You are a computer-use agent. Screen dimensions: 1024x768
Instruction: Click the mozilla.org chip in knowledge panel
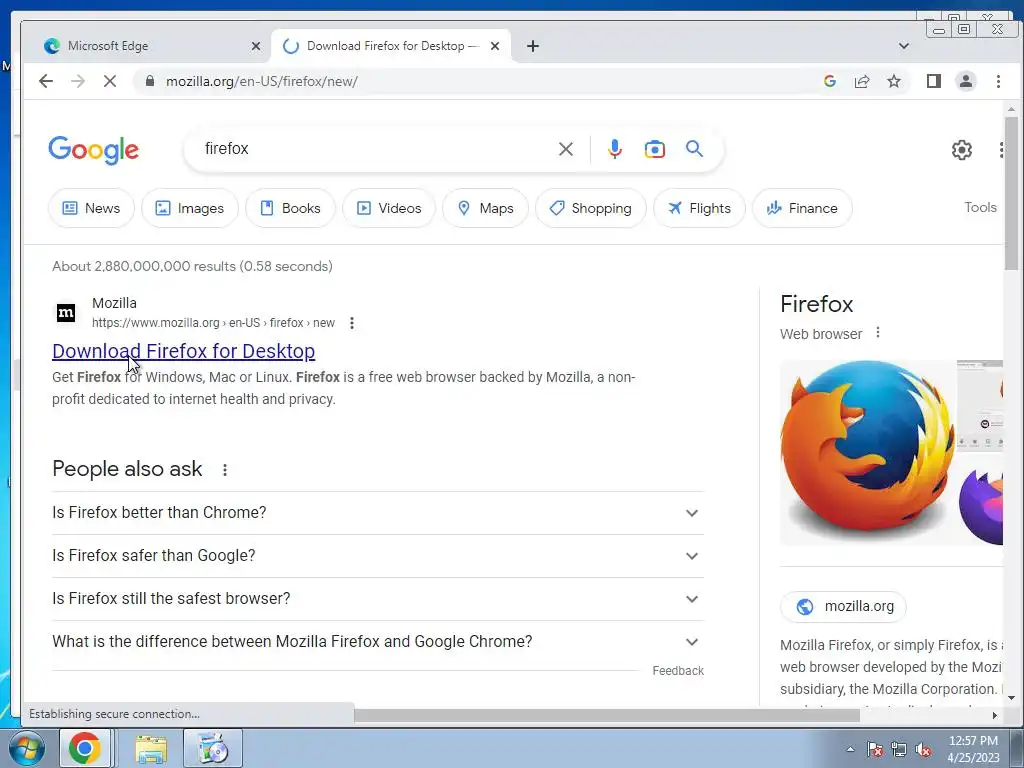843,607
